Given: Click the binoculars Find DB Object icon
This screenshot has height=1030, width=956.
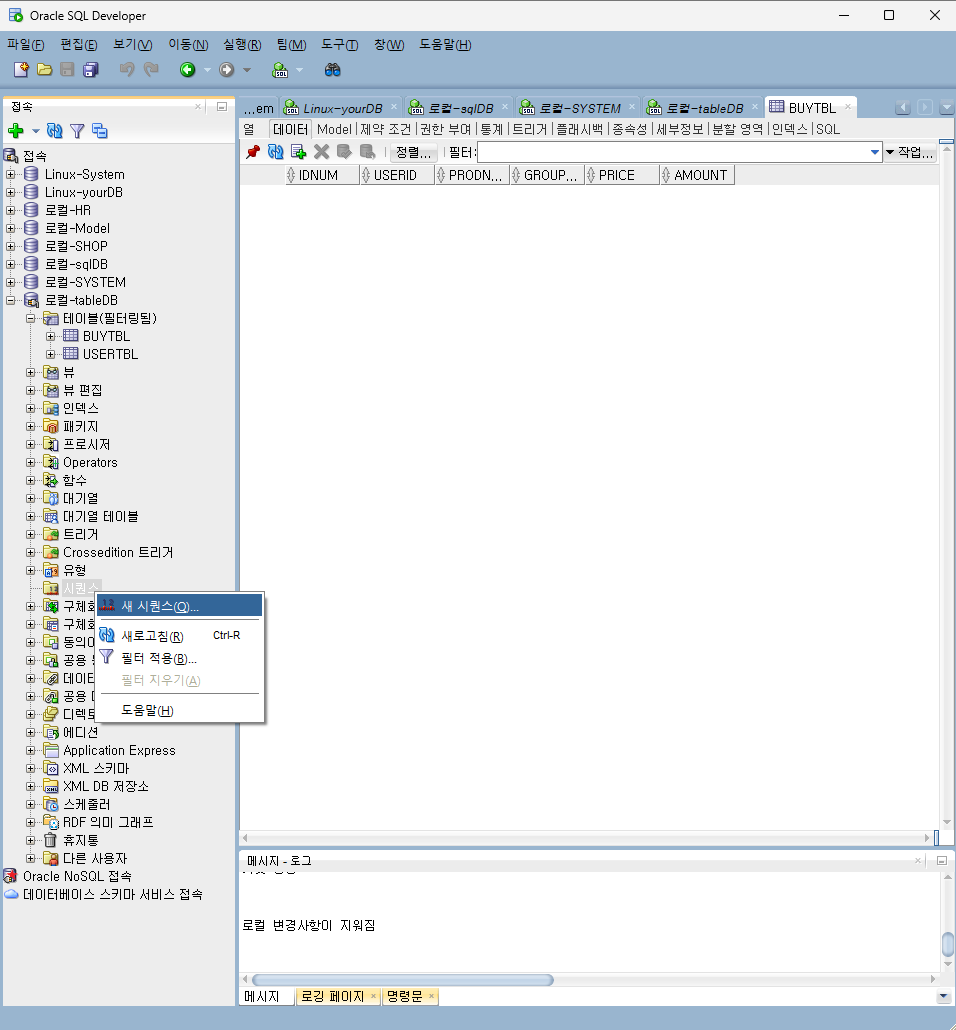Looking at the screenshot, I should tap(332, 70).
